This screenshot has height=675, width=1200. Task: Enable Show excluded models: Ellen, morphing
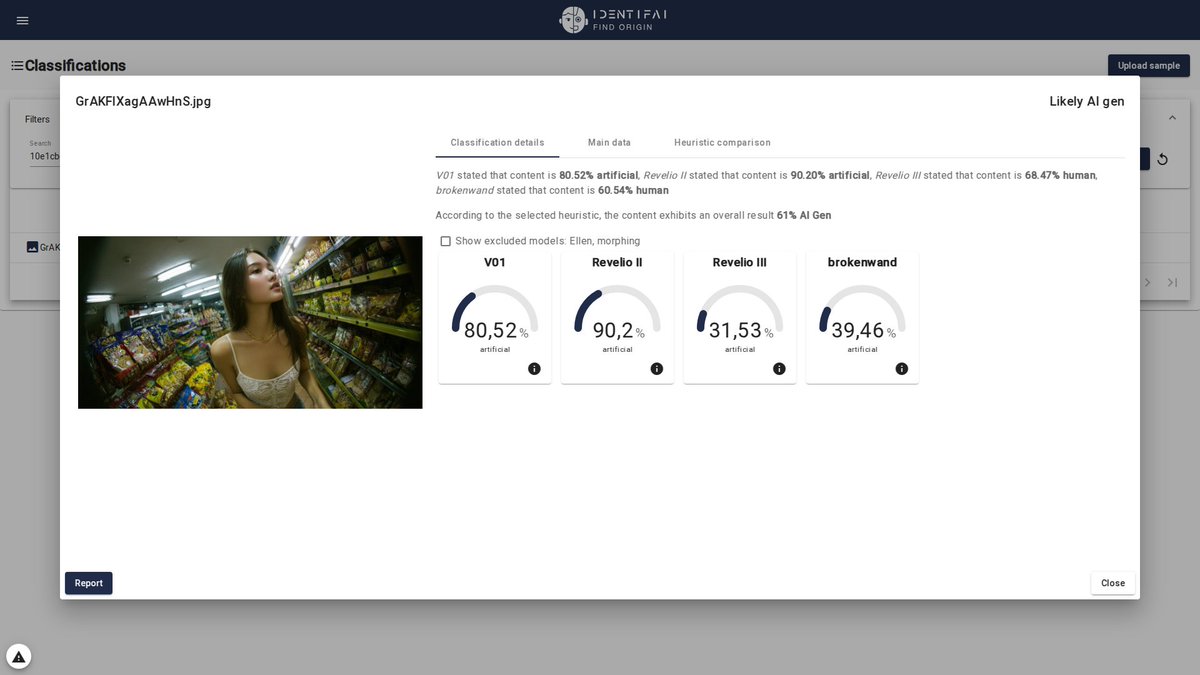pyautogui.click(x=445, y=240)
